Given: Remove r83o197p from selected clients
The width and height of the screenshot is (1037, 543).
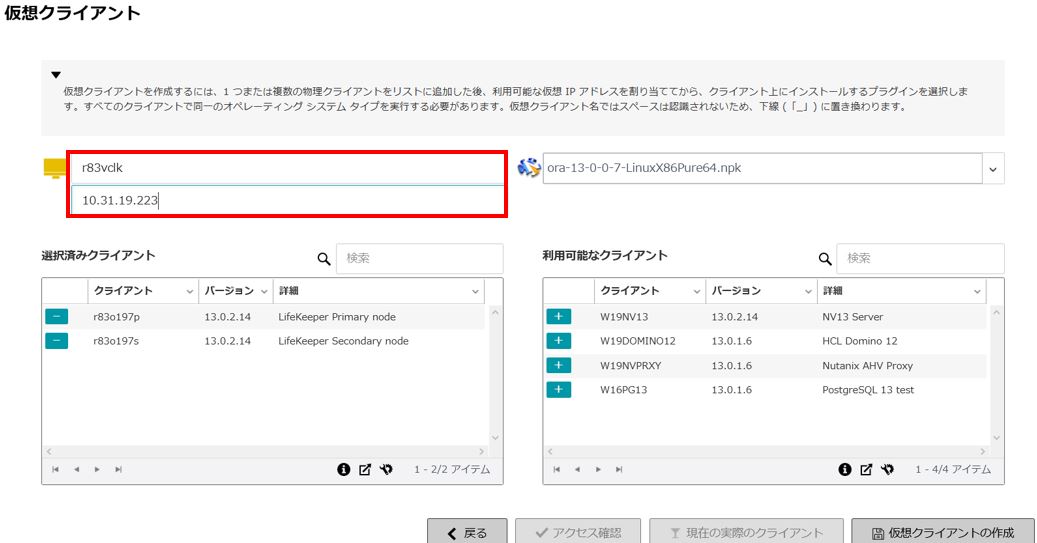Looking at the screenshot, I should [56, 317].
